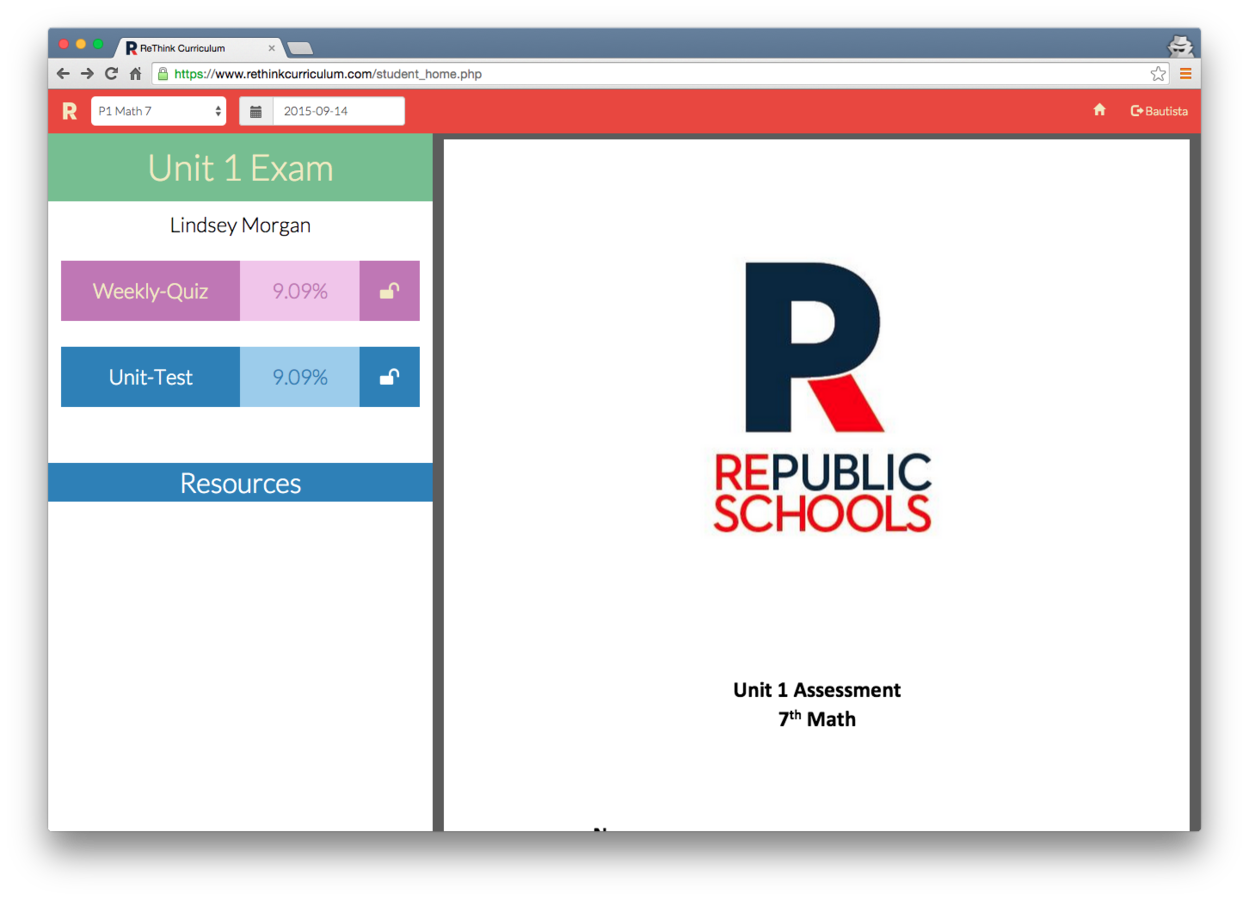This screenshot has width=1249, height=900.
Task: Click the Unit 1 Exam header
Action: (240, 168)
